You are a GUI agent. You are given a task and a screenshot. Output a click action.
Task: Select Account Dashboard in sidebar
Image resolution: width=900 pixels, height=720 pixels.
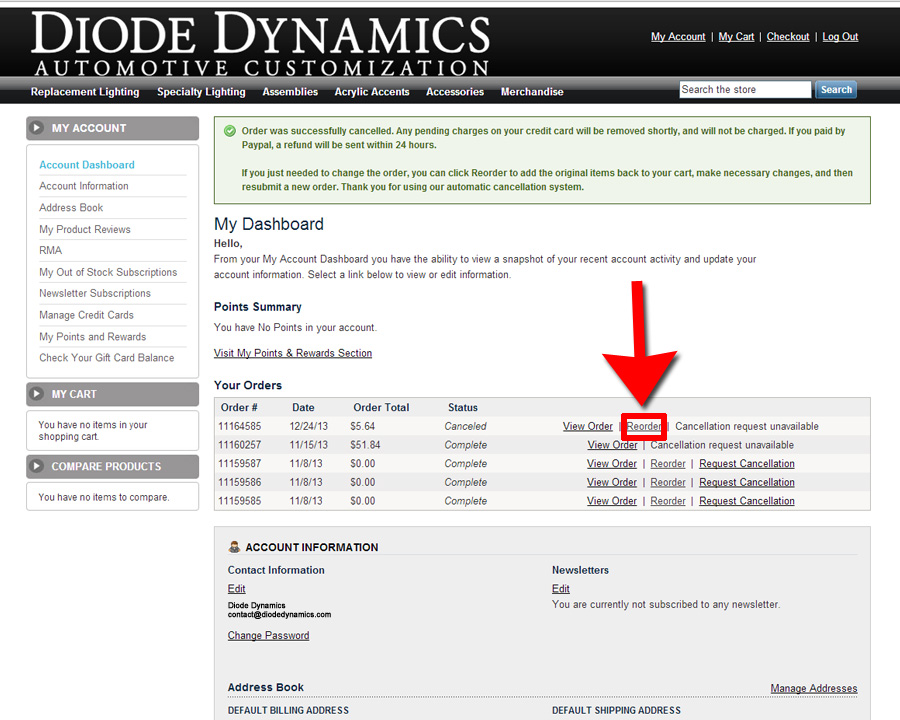87,165
